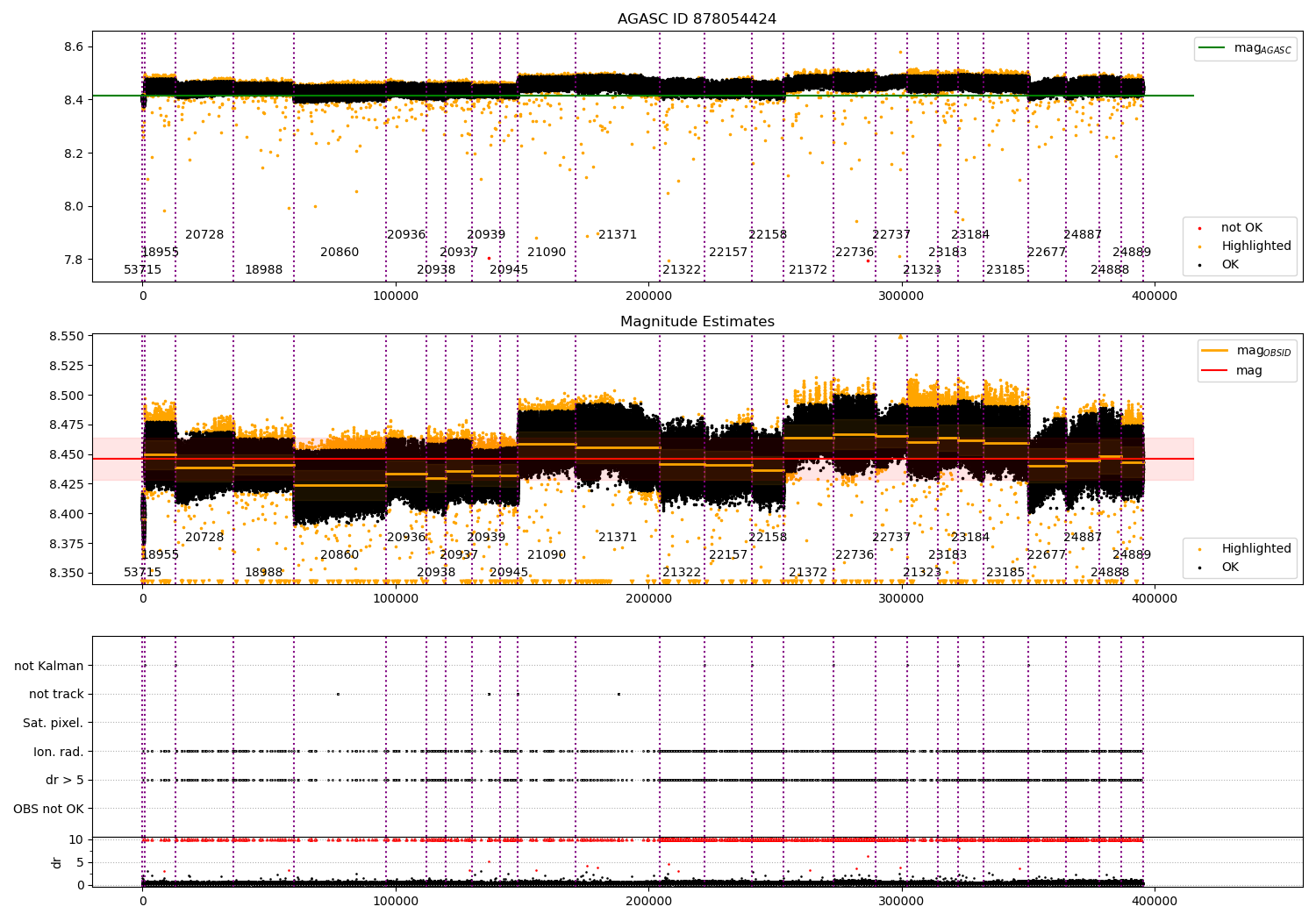Click OBSID label 21372 in the top plot
Screen dimensions: 1316x921
tap(808, 269)
